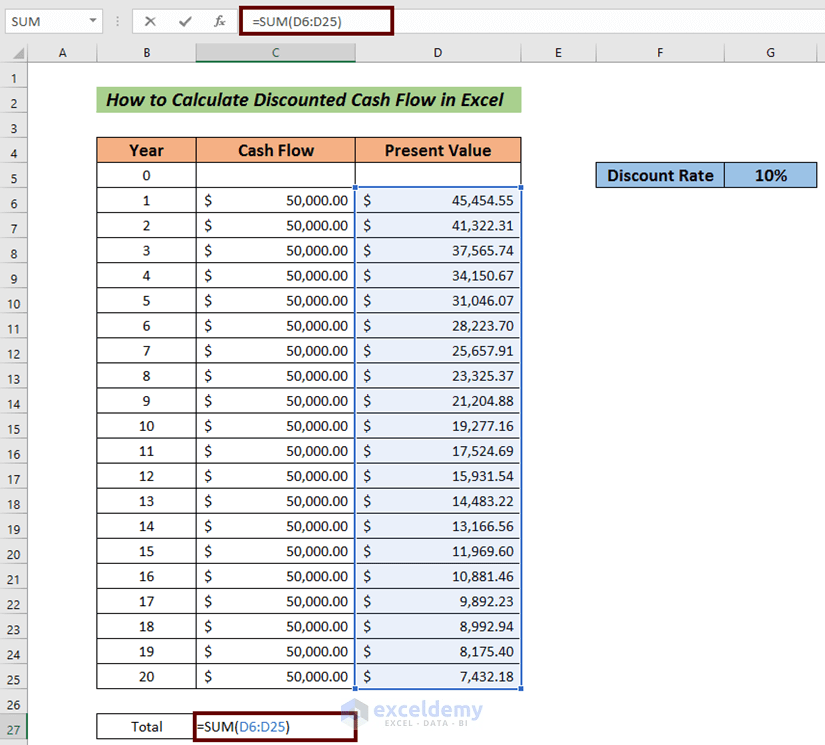Click row 27 heading
This screenshot has height=745, width=825.
click(14, 727)
